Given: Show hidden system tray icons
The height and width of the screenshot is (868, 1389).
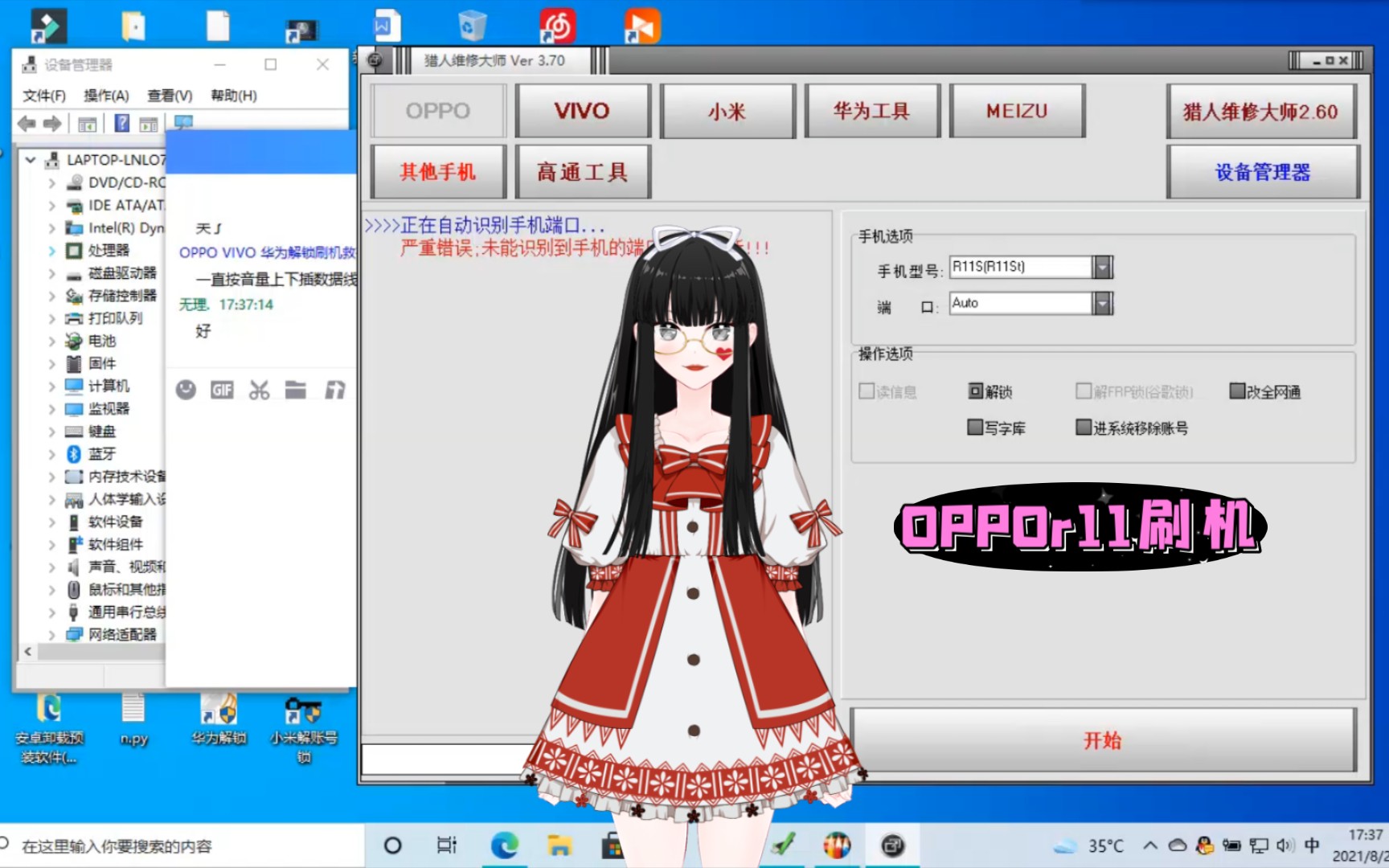Looking at the screenshot, I should [x=1150, y=845].
